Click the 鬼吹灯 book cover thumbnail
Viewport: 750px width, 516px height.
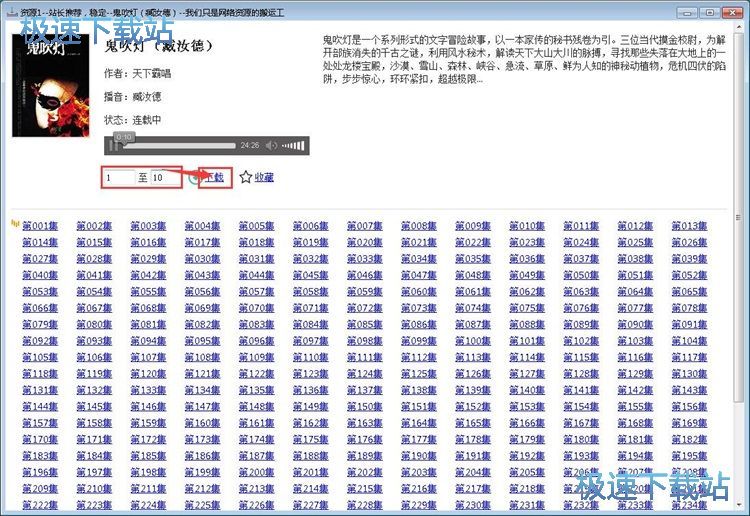point(51,85)
